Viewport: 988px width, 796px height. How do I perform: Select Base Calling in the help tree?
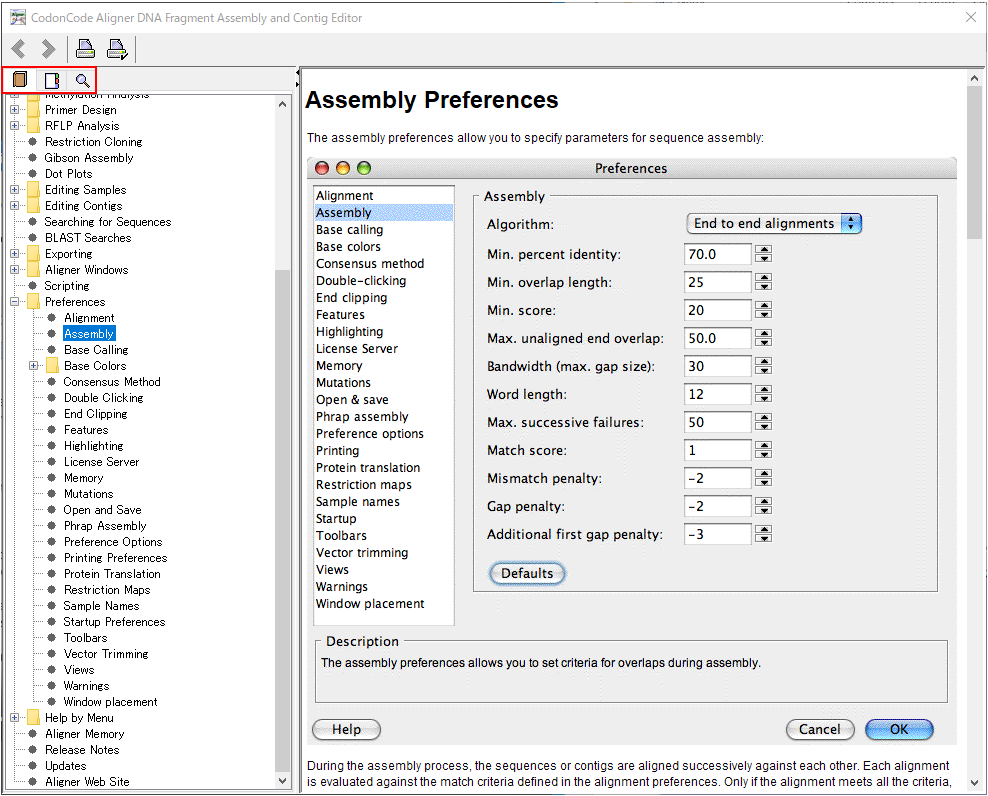[96, 350]
